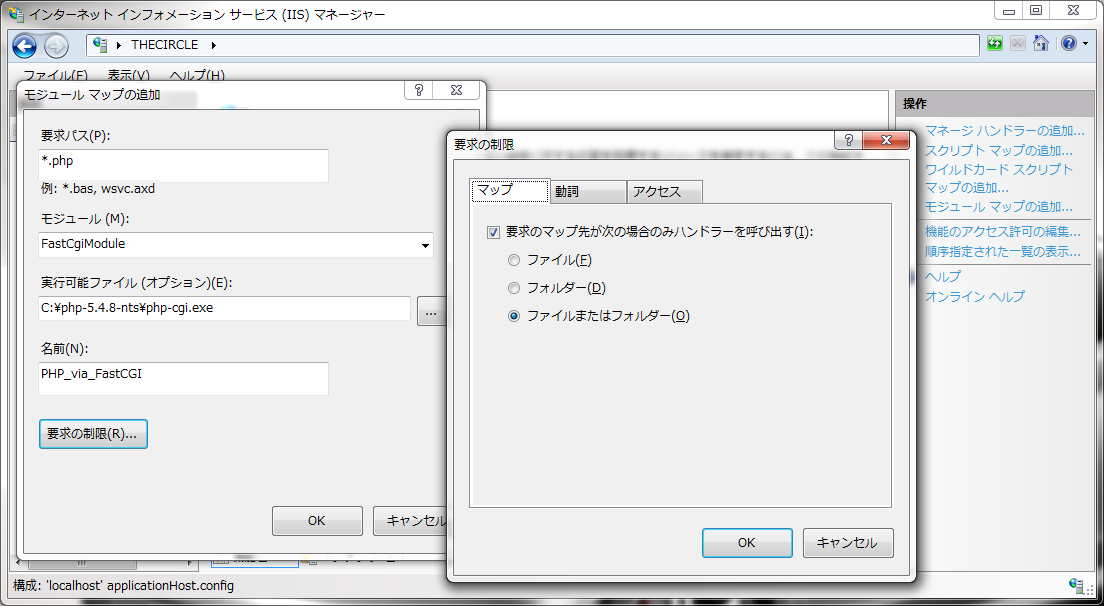
Task: Click help button on 要求の制限 dialog title
Action: (846, 141)
